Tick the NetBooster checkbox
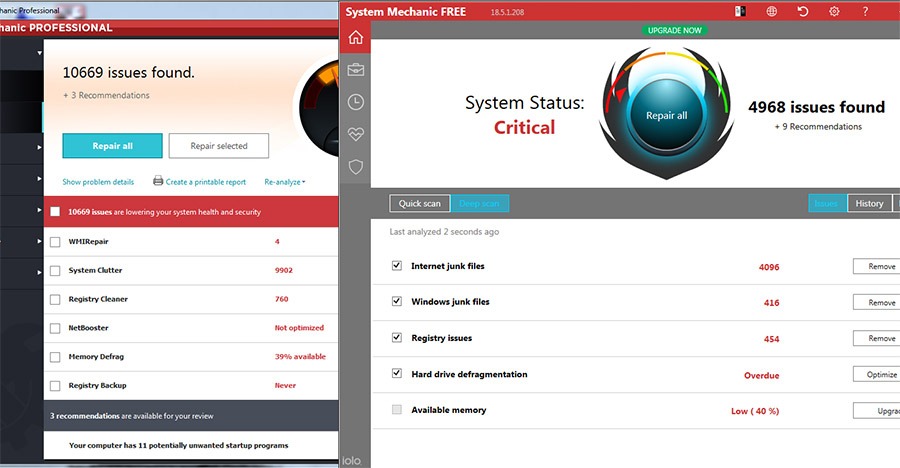900x468 pixels. tap(55, 328)
